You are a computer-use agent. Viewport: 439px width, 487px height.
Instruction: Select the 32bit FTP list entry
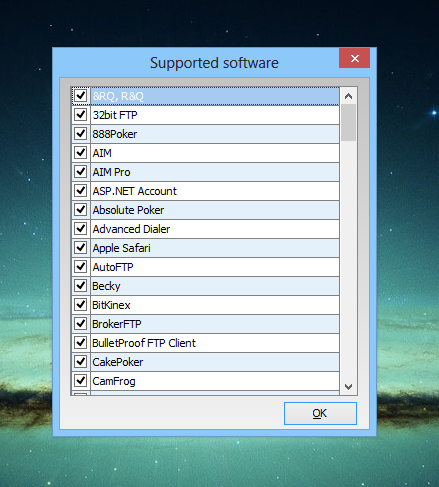click(x=215, y=115)
